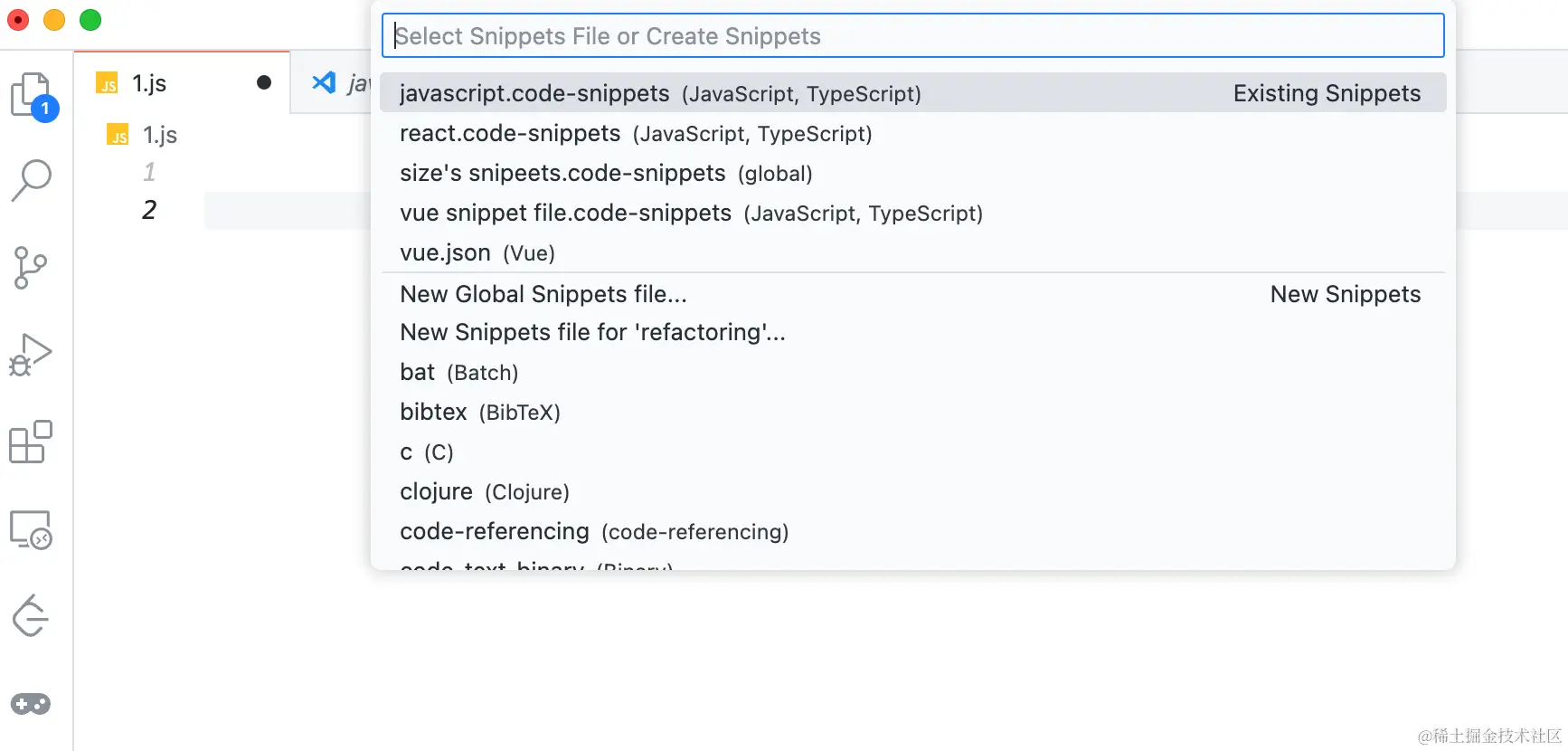Screen dimensions: 1568x751
Task: Open the Explorer view in activity bar
Action: (33, 95)
